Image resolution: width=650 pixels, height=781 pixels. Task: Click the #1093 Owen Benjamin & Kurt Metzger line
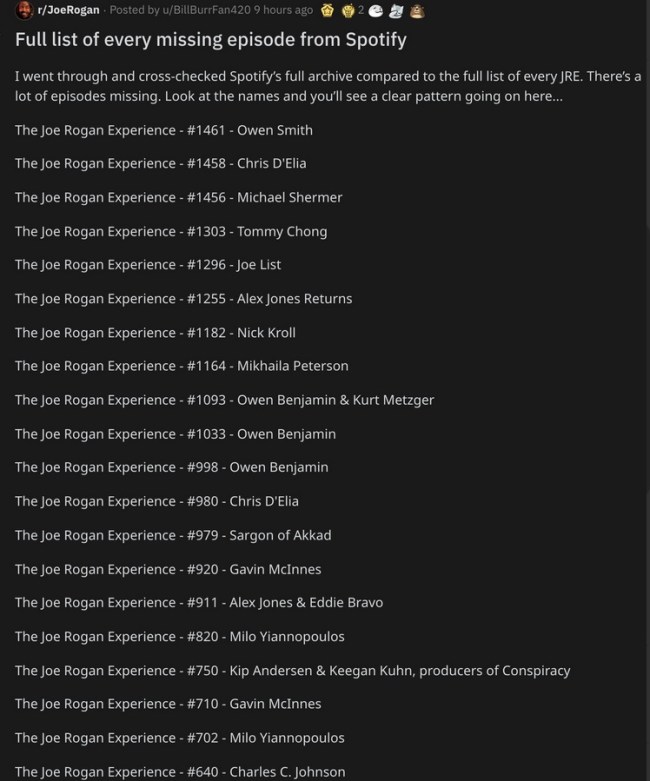[225, 400]
